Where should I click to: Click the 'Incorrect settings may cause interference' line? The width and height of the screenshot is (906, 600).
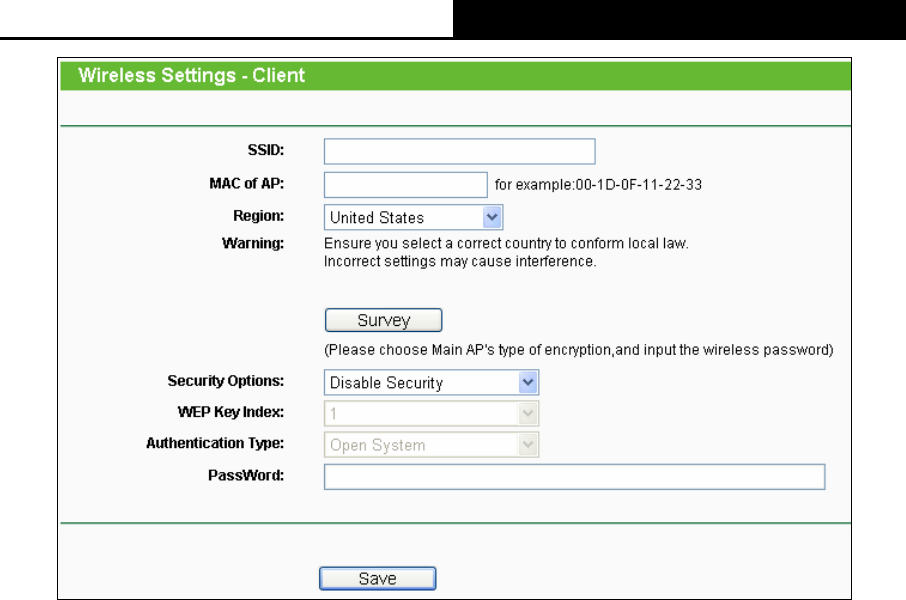tap(460, 261)
